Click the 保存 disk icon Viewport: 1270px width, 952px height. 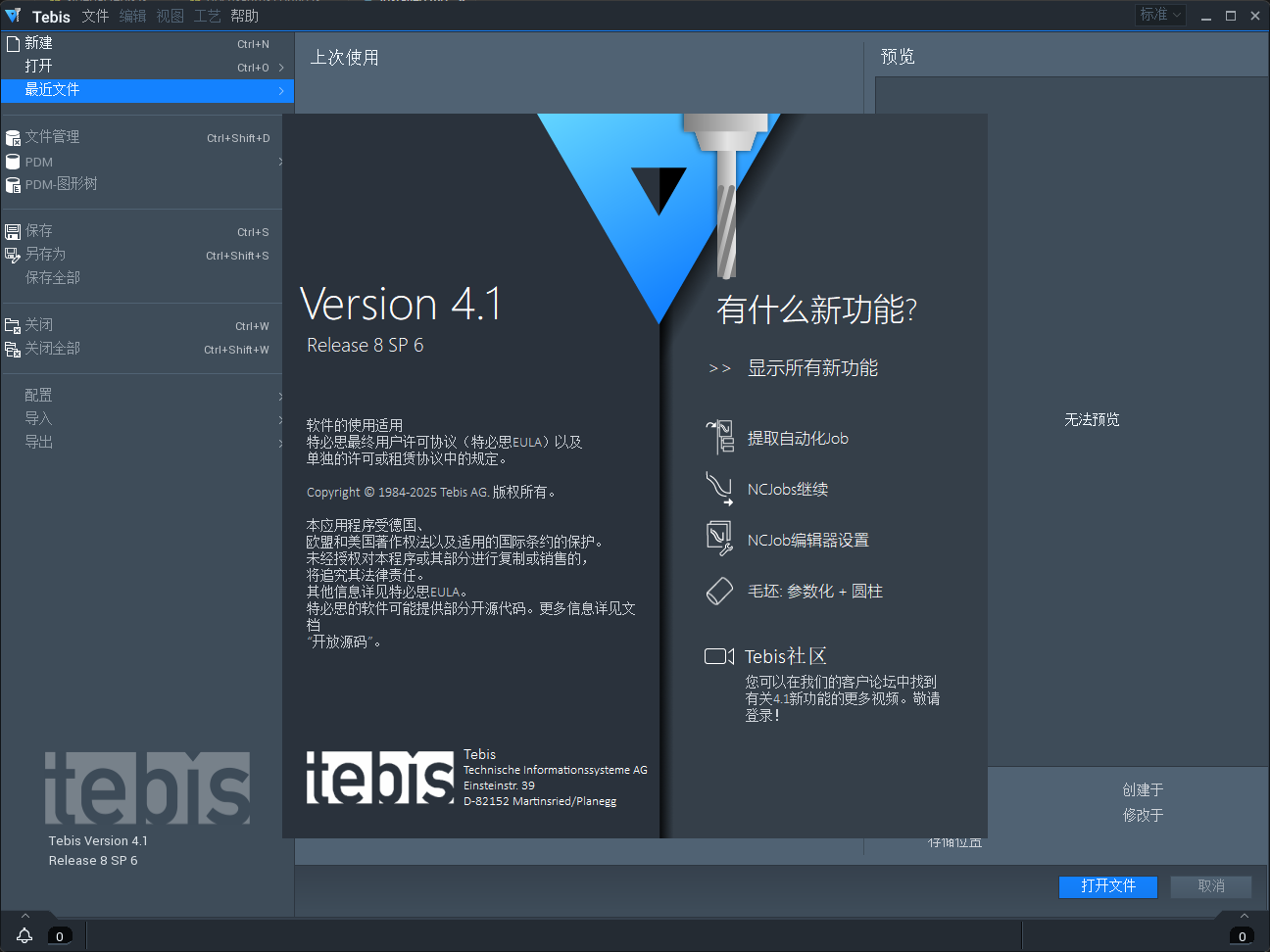(13, 232)
